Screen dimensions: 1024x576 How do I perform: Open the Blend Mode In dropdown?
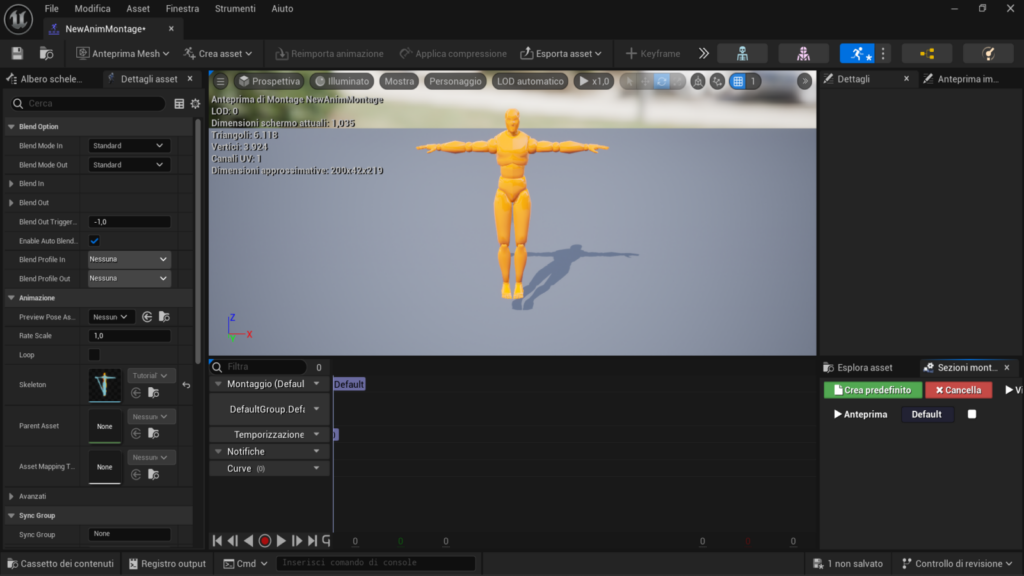click(x=129, y=146)
